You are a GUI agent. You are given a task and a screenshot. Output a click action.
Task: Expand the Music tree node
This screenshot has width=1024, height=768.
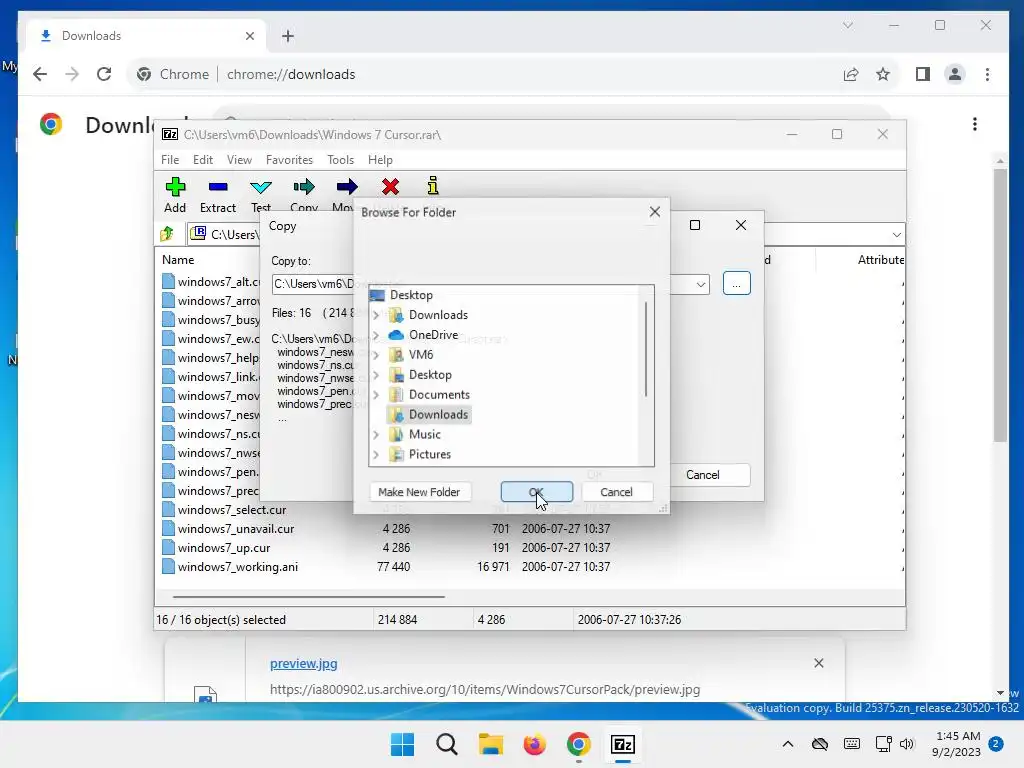376,434
